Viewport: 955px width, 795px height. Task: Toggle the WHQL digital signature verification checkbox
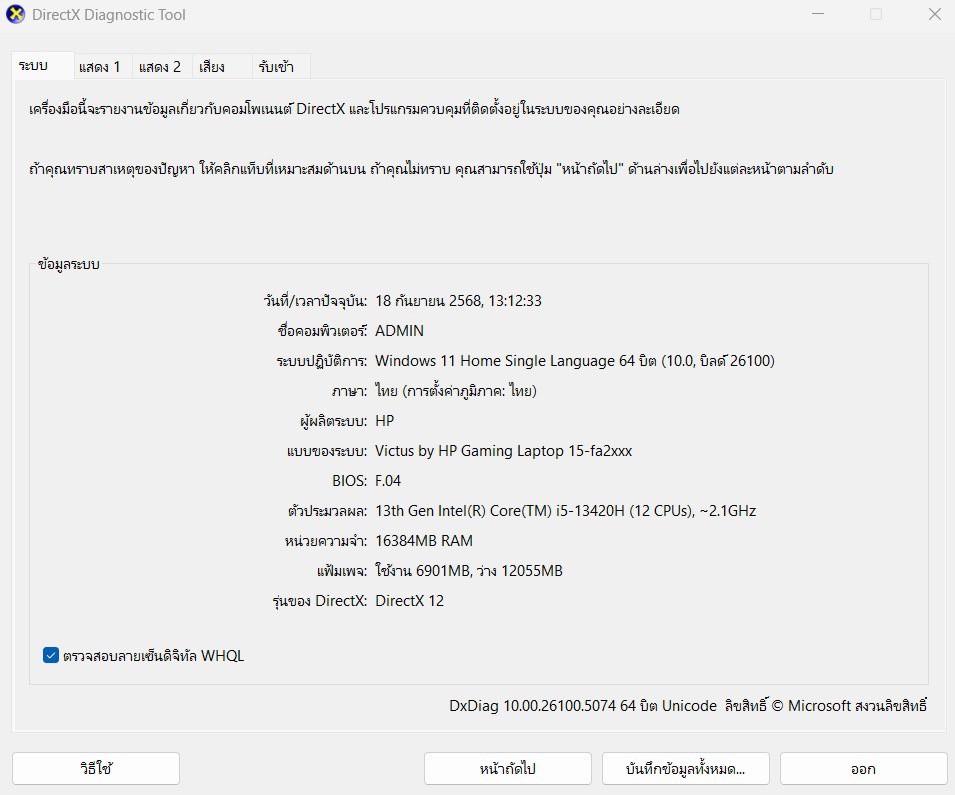pyautogui.click(x=50, y=655)
